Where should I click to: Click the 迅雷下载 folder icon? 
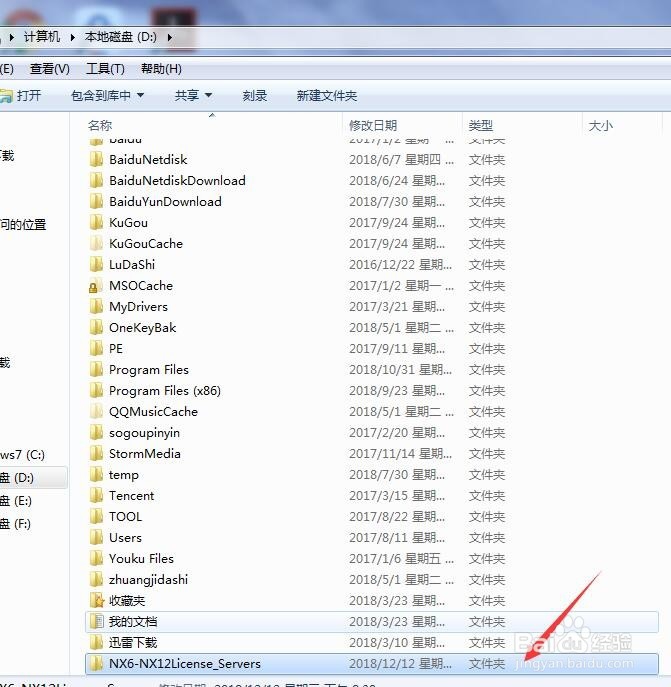96,643
